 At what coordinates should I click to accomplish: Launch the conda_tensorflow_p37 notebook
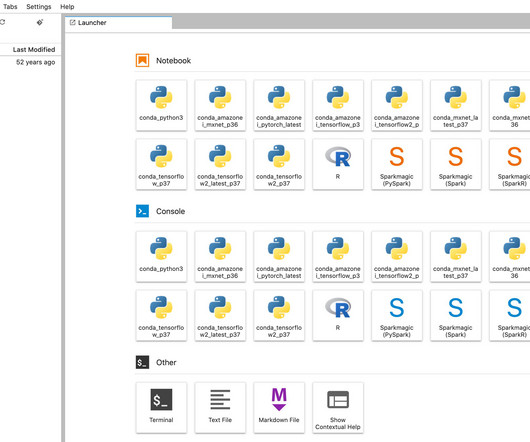(161, 164)
